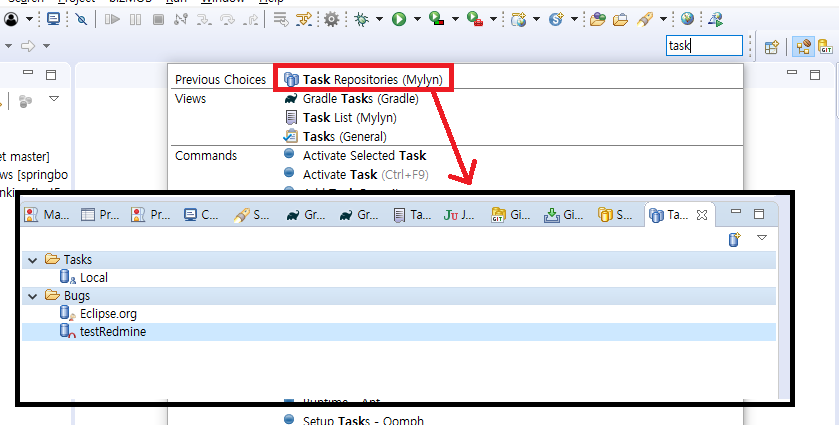Click the Quick Access field containing 'task'
839x425 pixels.
(704, 45)
